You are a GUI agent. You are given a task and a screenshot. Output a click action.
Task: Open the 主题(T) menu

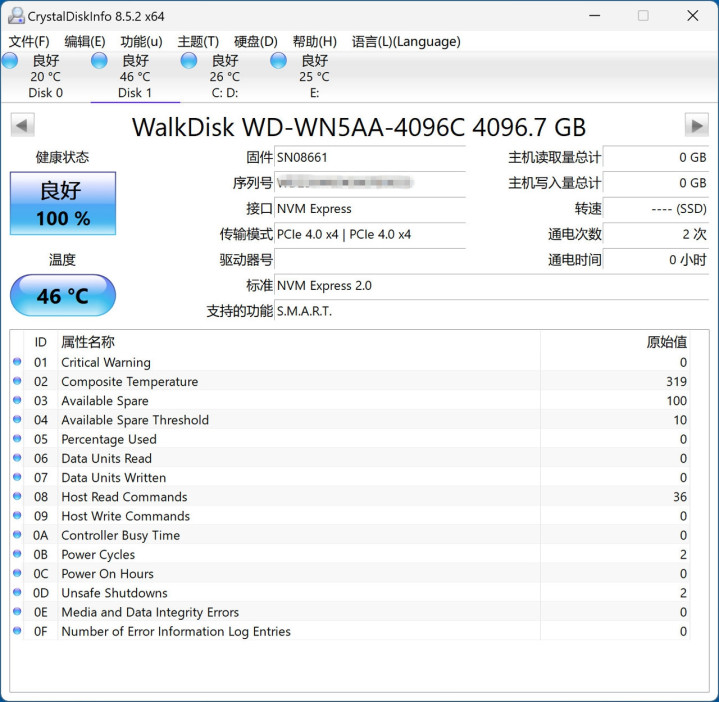pos(198,42)
